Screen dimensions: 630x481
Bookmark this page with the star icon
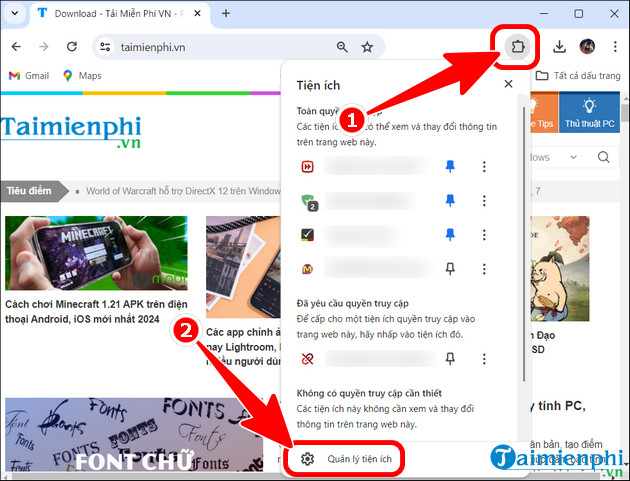(367, 47)
